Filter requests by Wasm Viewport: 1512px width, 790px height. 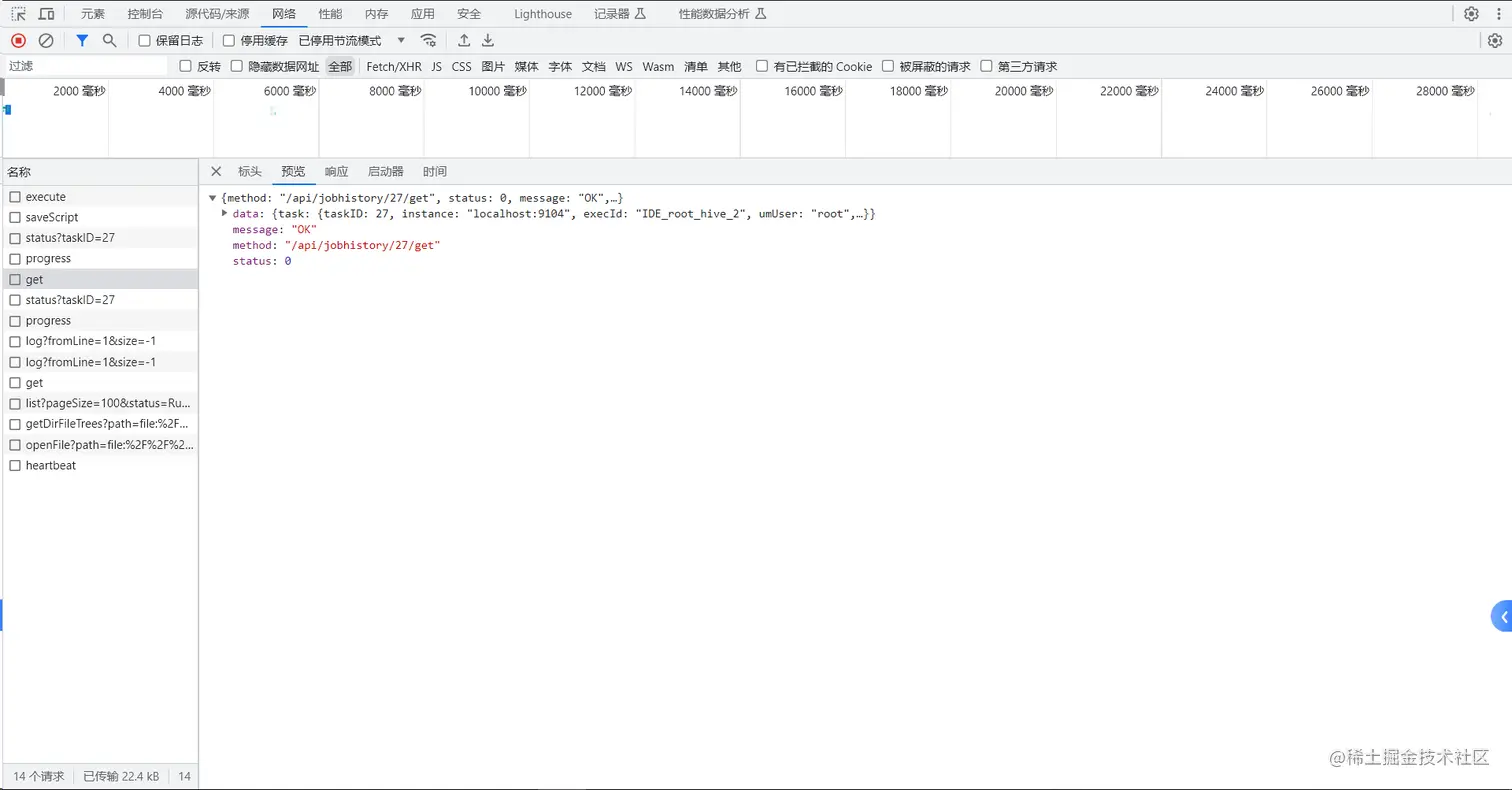[x=658, y=66]
